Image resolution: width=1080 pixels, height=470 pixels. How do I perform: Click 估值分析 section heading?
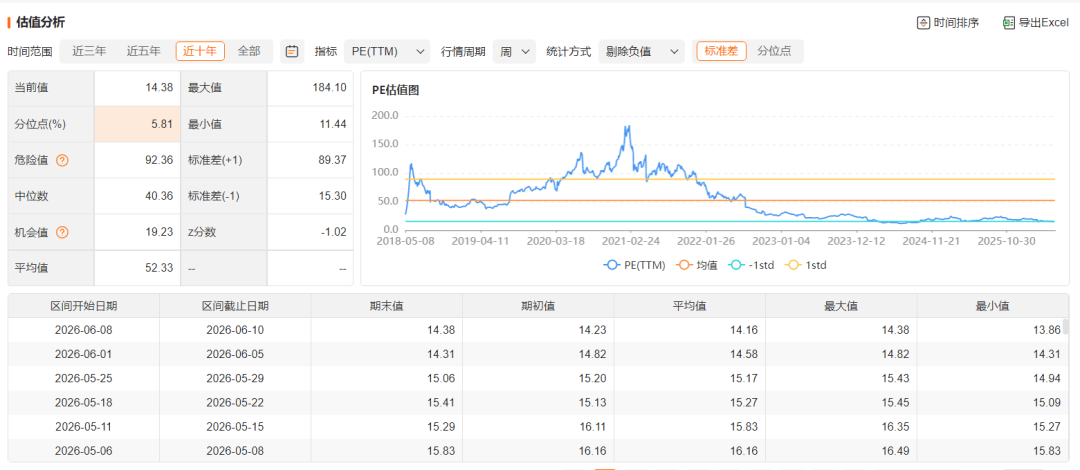pos(40,23)
